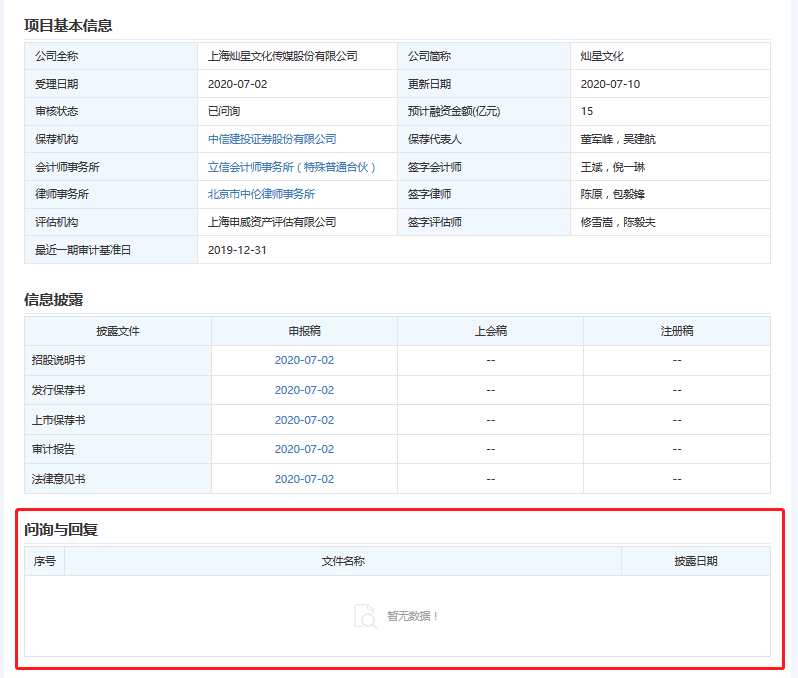Screen dimensions: 798x678
Task: Click the 受理日期 field label
Action: coord(56,84)
